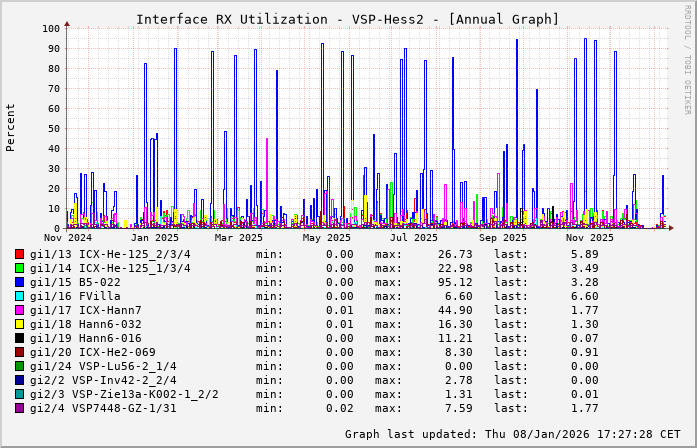697x448 pixels.
Task: Select the blue gi1/15 B5-022 swatch
Action: (x=20, y=282)
